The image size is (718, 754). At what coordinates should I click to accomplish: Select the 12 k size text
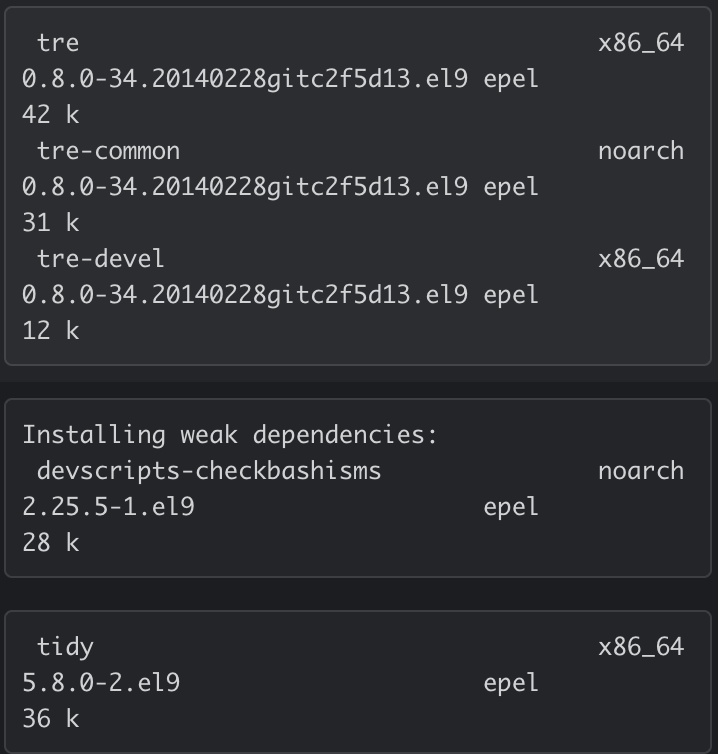[x=50, y=331]
